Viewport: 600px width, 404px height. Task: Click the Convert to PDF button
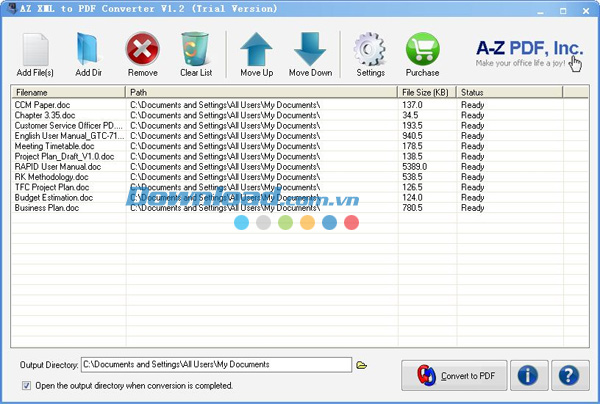pyautogui.click(x=454, y=376)
